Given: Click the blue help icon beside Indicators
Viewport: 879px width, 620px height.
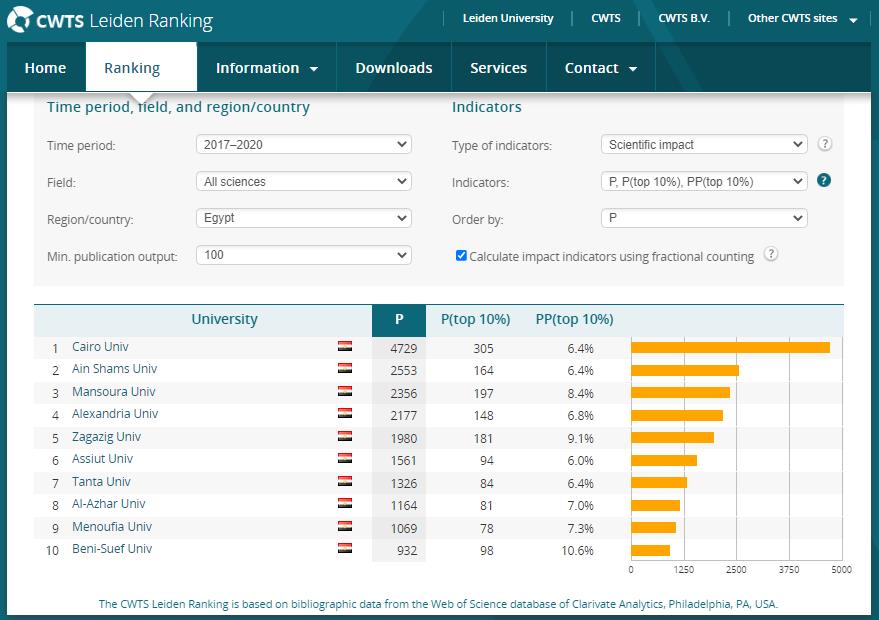Looking at the screenshot, I should pos(825,181).
